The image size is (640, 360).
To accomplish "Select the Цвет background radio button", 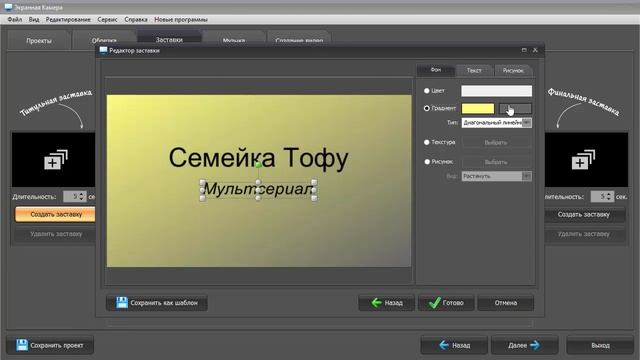I will tap(427, 91).
